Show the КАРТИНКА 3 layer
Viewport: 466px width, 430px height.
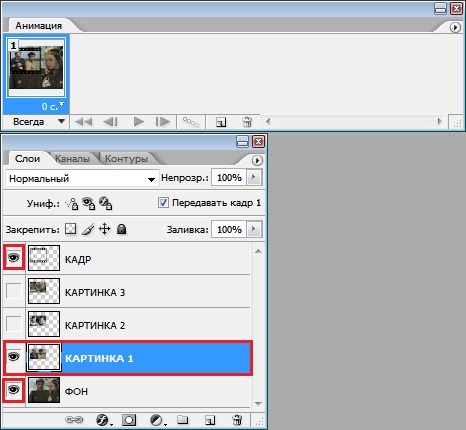pyautogui.click(x=14, y=291)
